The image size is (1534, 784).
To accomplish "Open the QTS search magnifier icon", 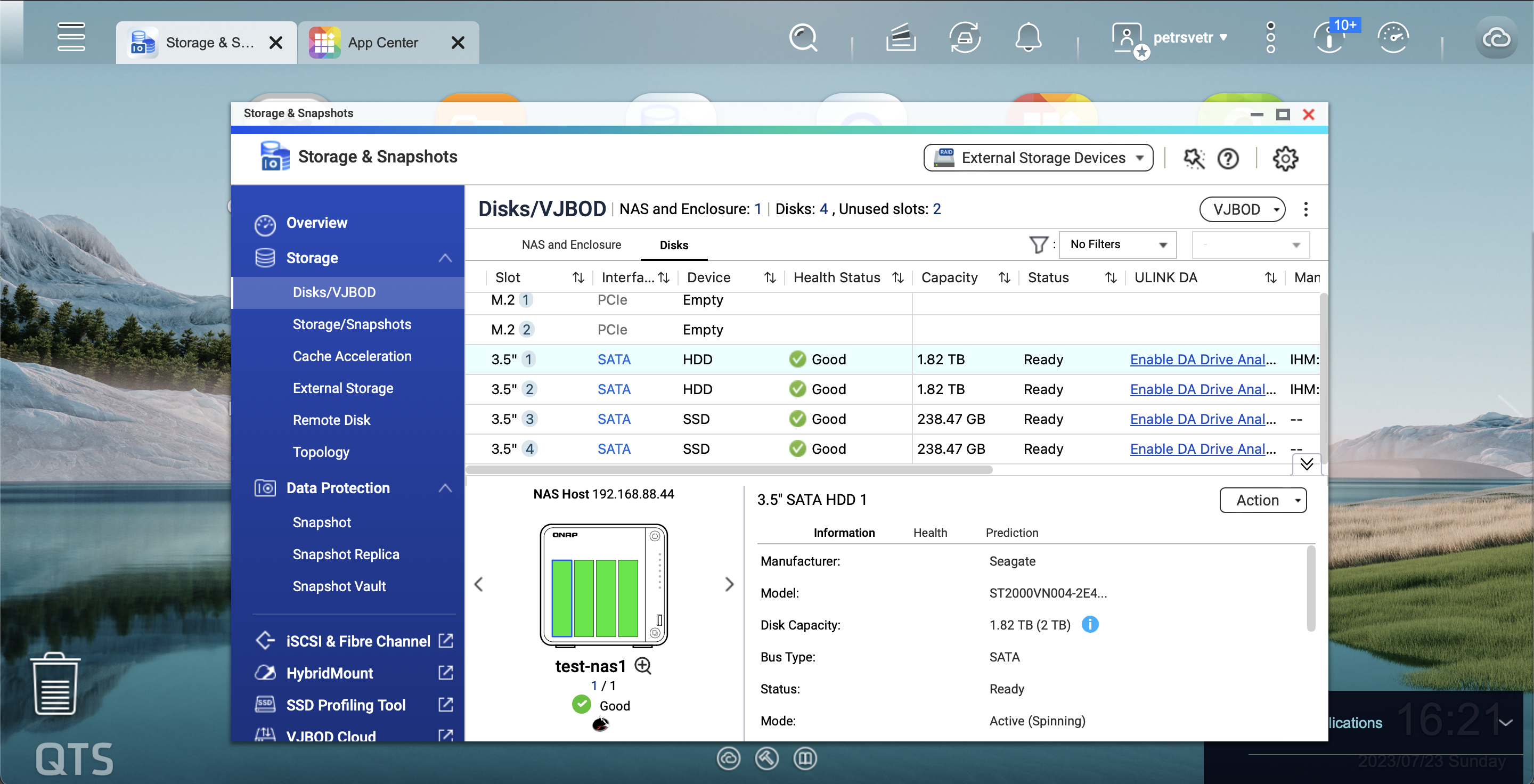I will tap(803, 38).
